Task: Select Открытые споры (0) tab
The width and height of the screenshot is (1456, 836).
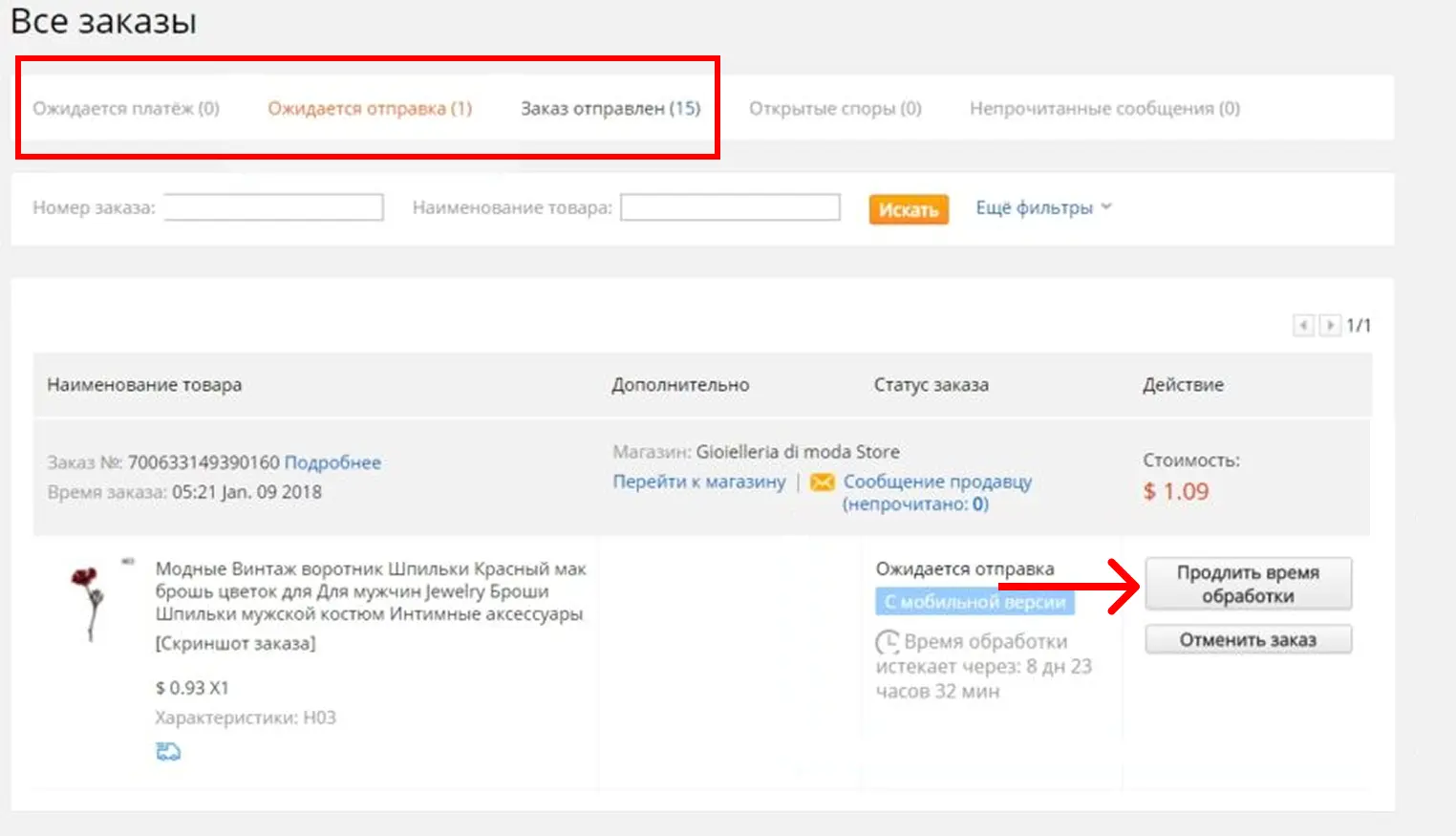Action: click(x=835, y=109)
